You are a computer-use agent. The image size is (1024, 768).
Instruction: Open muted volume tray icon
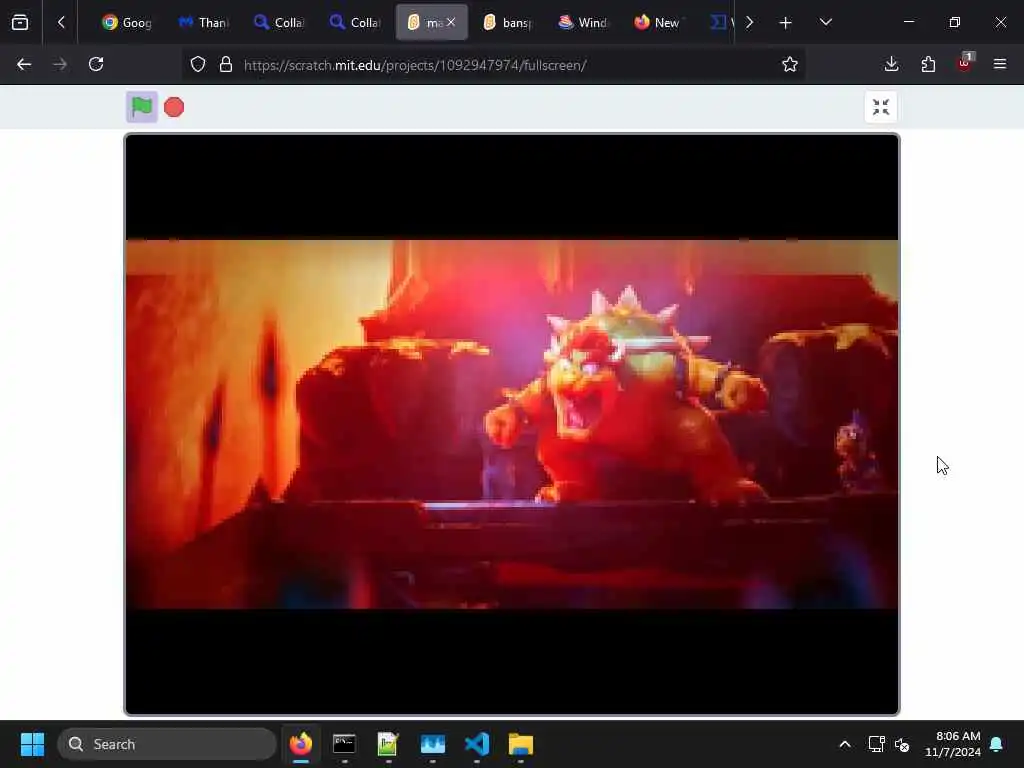pos(902,744)
